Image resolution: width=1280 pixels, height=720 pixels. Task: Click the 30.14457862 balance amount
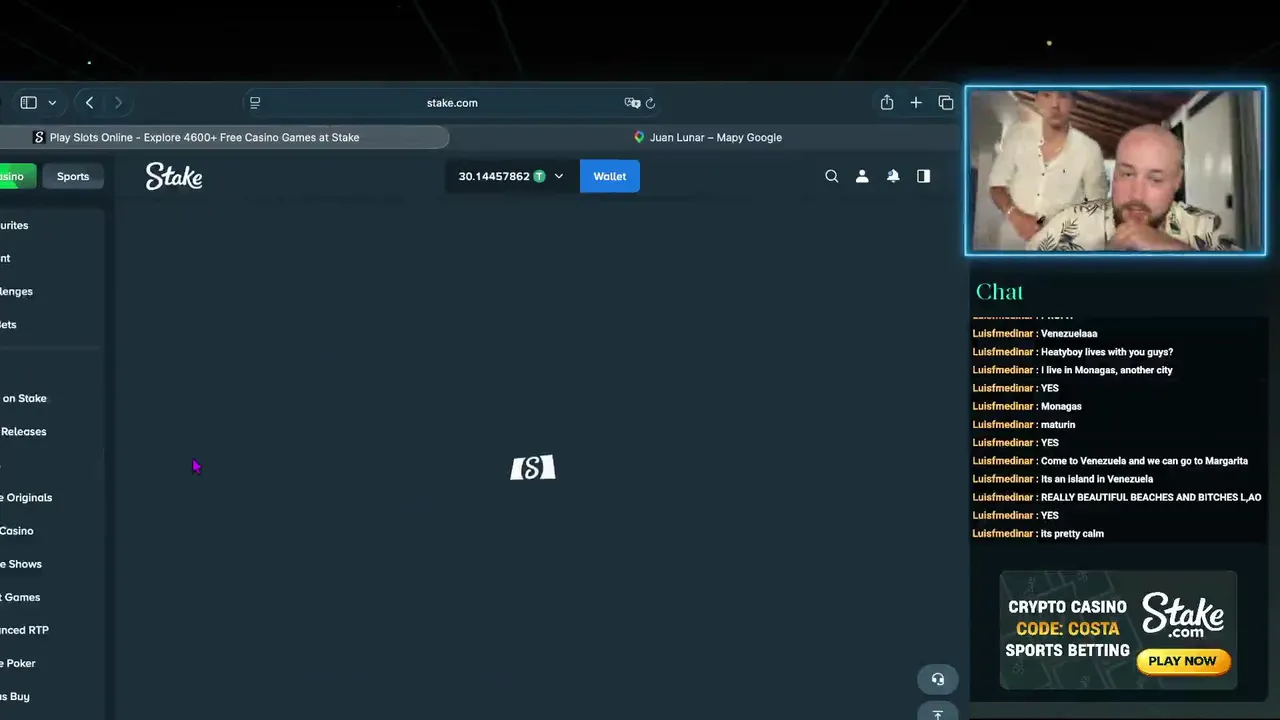point(494,176)
